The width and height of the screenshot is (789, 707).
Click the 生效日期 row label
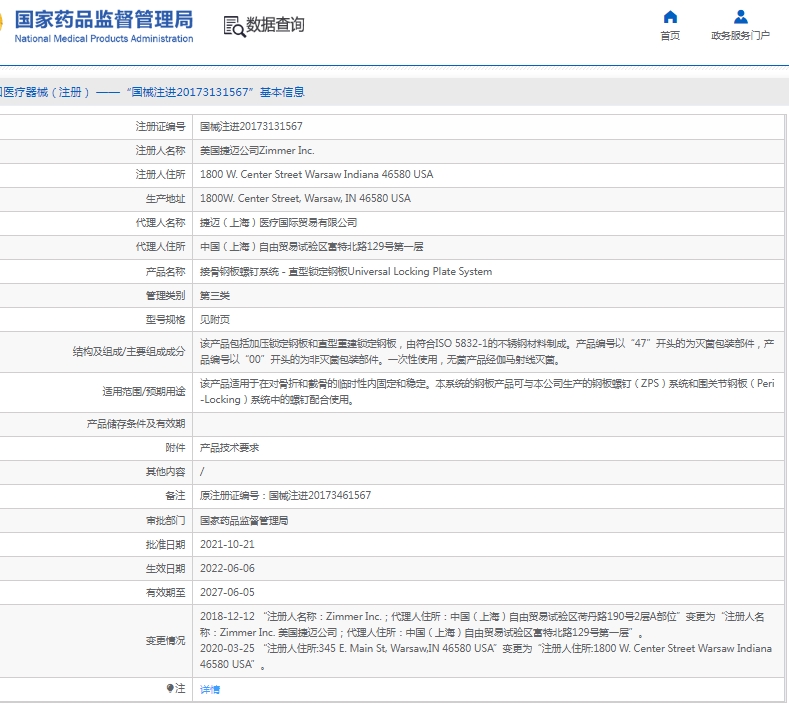(x=166, y=569)
